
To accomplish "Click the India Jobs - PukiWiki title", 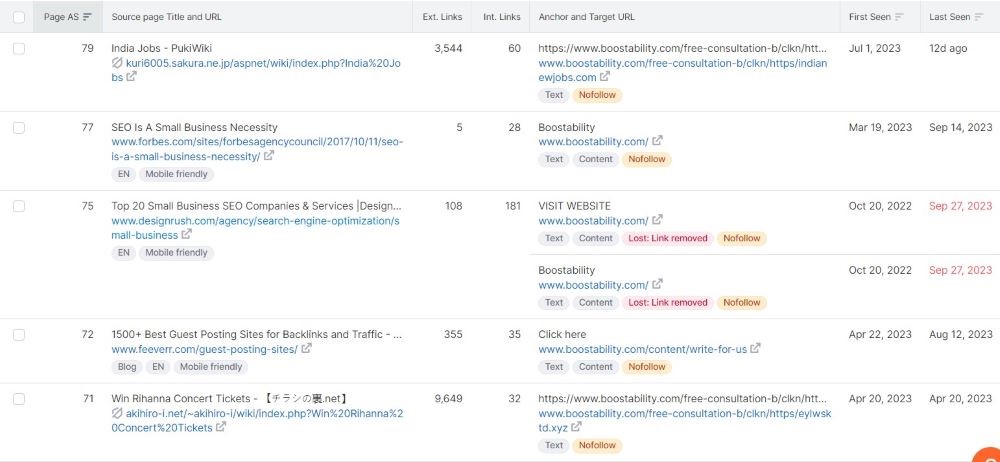I will [161, 48].
